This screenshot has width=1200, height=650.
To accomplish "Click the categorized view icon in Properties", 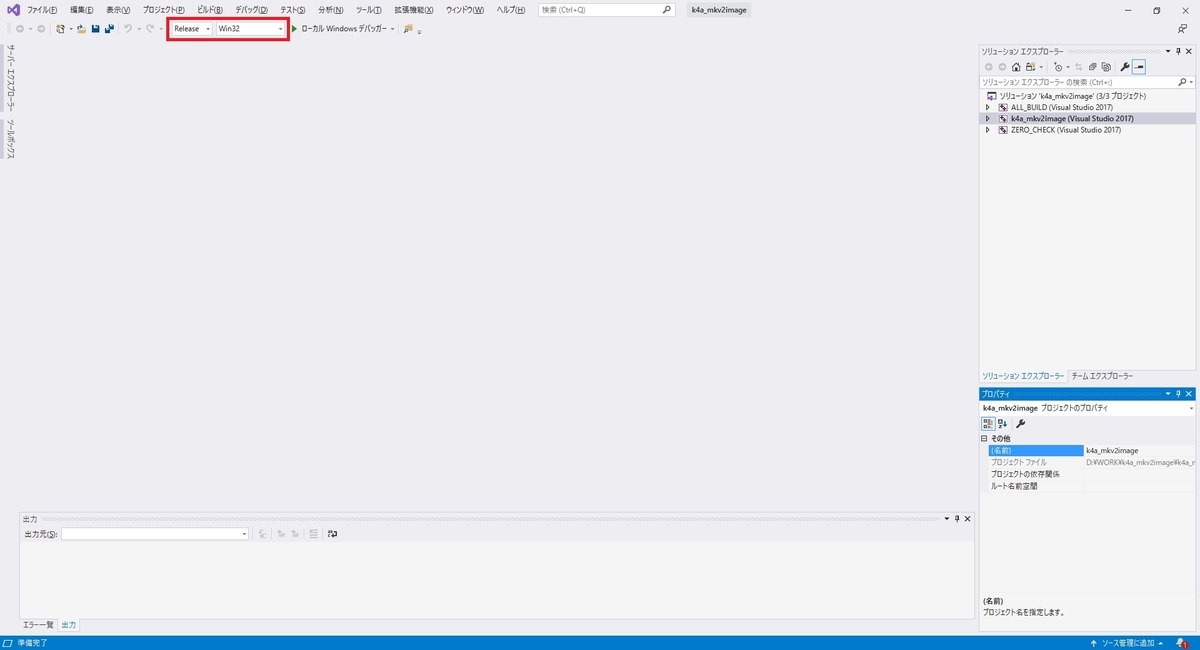I will [987, 424].
